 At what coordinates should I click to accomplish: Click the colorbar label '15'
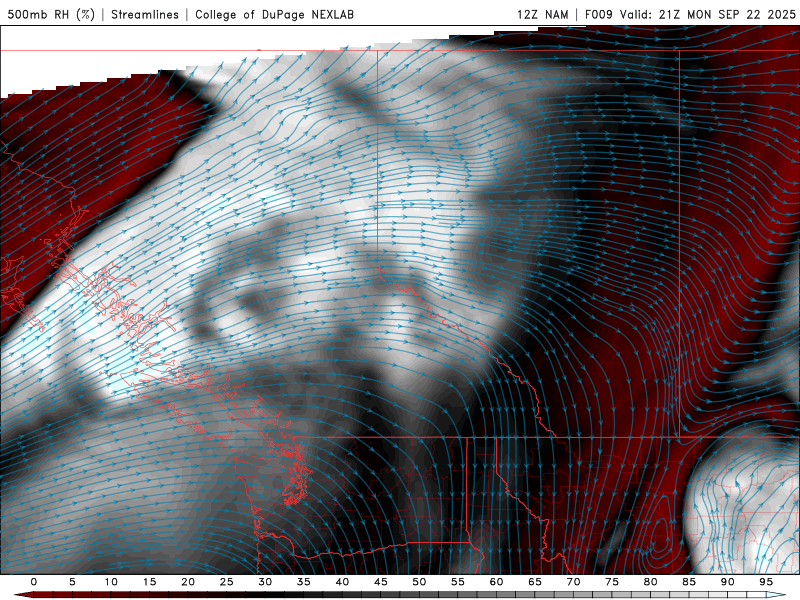[149, 582]
